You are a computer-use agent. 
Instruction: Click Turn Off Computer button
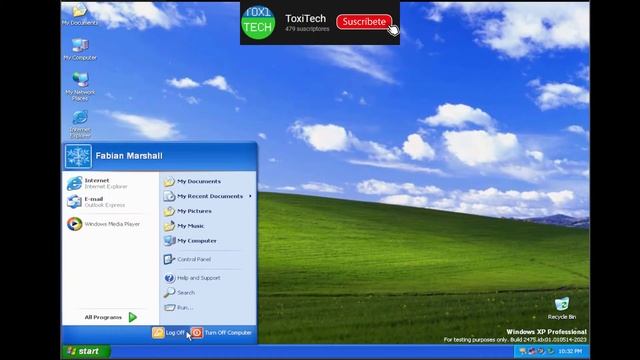coord(221,333)
